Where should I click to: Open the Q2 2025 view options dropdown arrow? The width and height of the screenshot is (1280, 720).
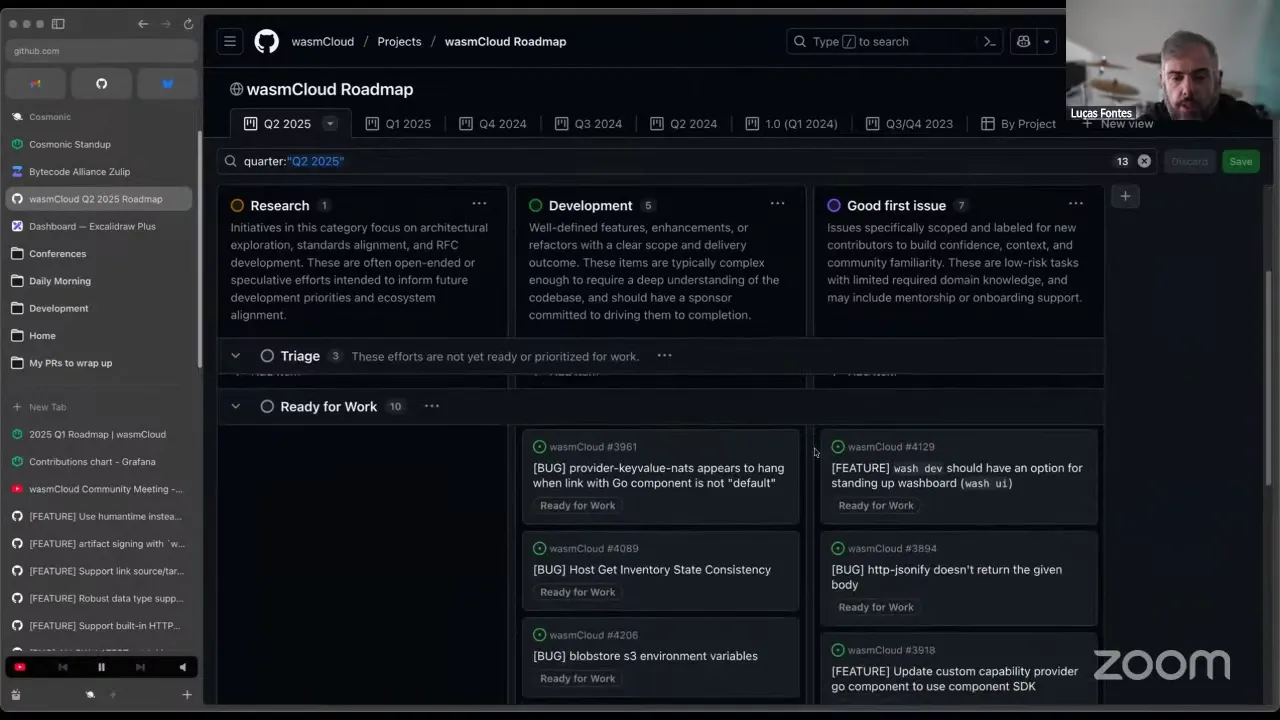point(330,124)
